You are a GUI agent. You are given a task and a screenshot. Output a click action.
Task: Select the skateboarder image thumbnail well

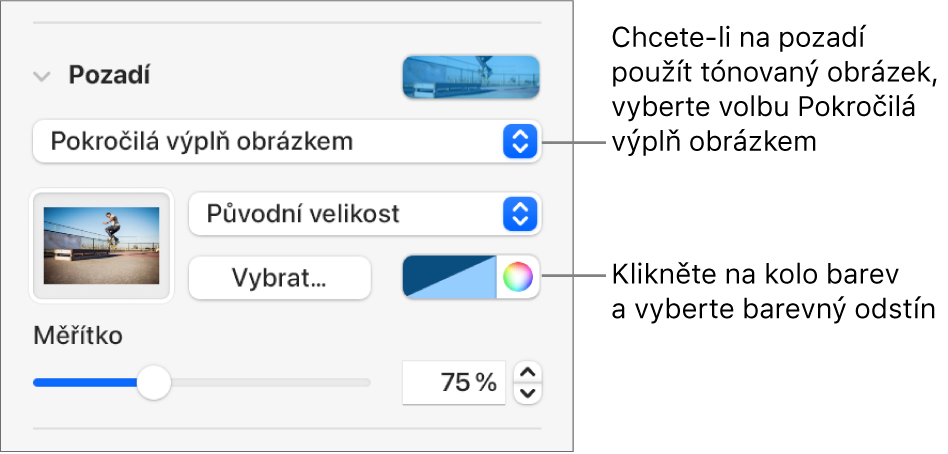(x=102, y=245)
